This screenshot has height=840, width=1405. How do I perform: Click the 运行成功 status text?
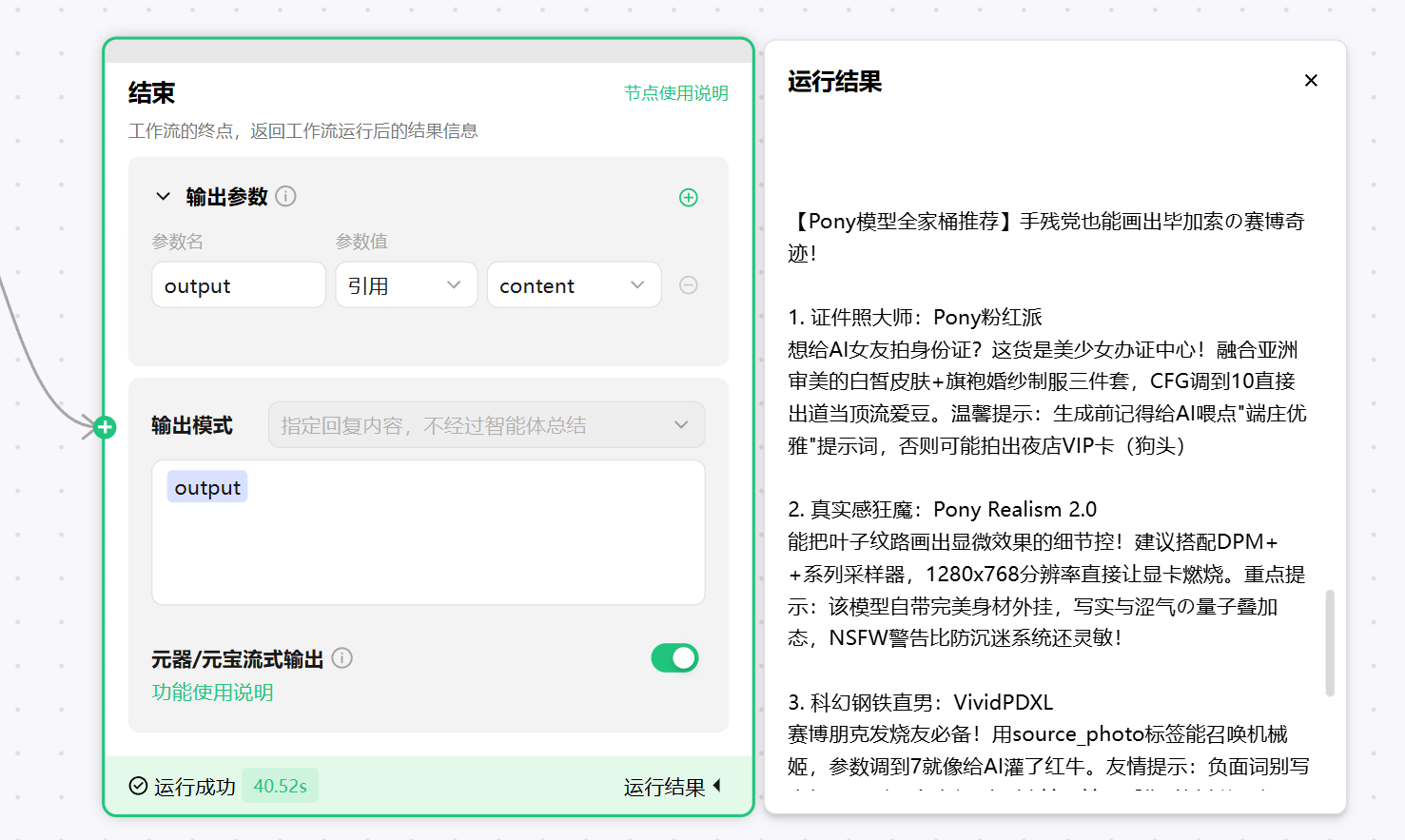pyautogui.click(x=195, y=787)
